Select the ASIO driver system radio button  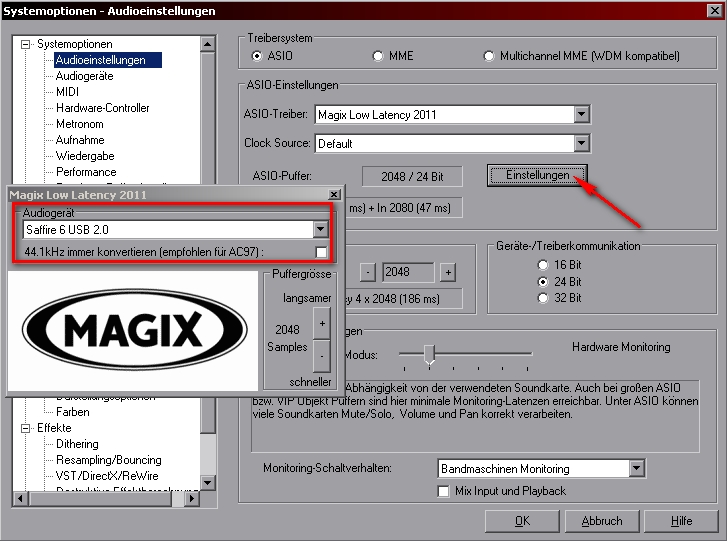(x=256, y=56)
